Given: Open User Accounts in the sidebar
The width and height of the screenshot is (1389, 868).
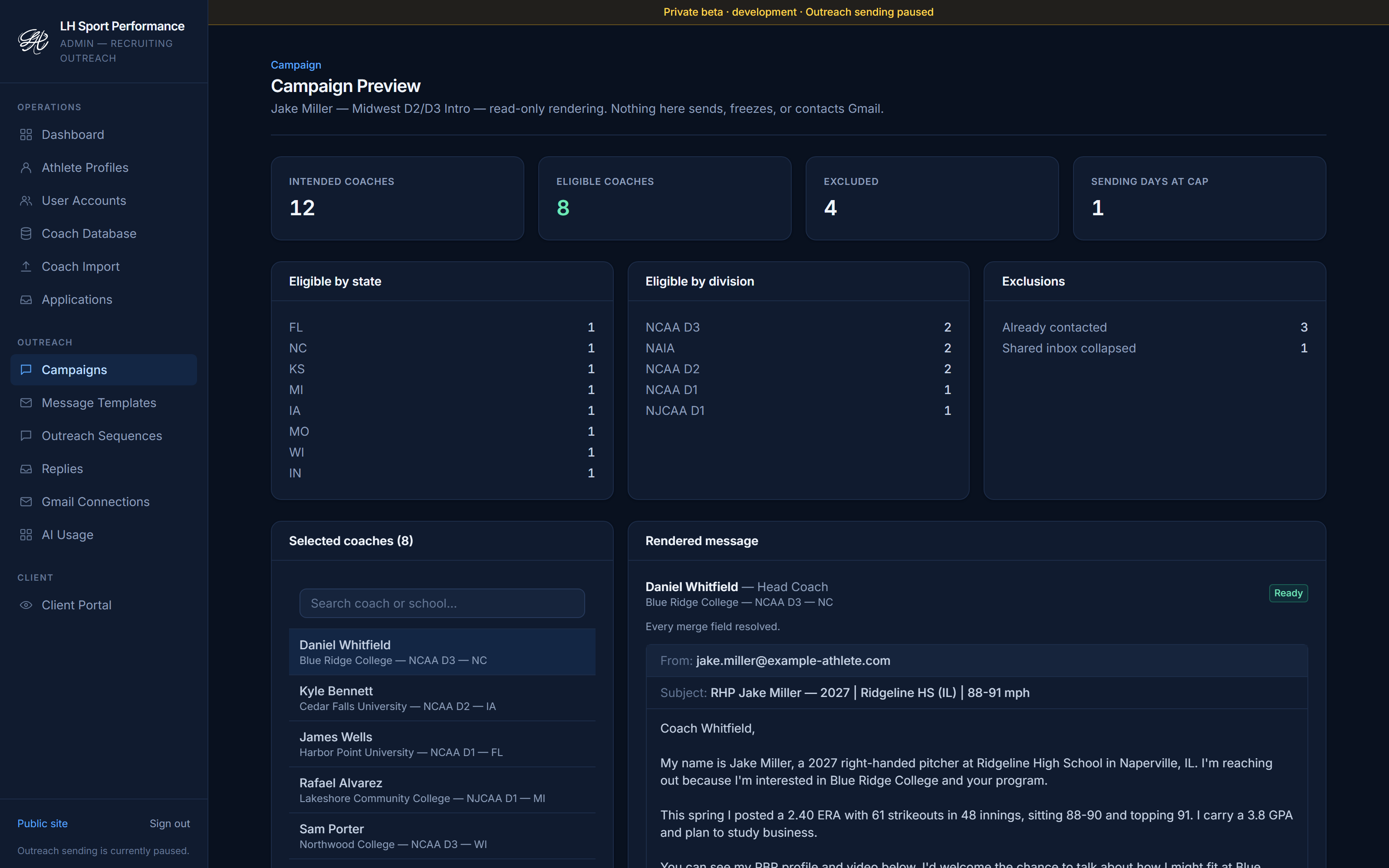Looking at the screenshot, I should [x=104, y=201].
